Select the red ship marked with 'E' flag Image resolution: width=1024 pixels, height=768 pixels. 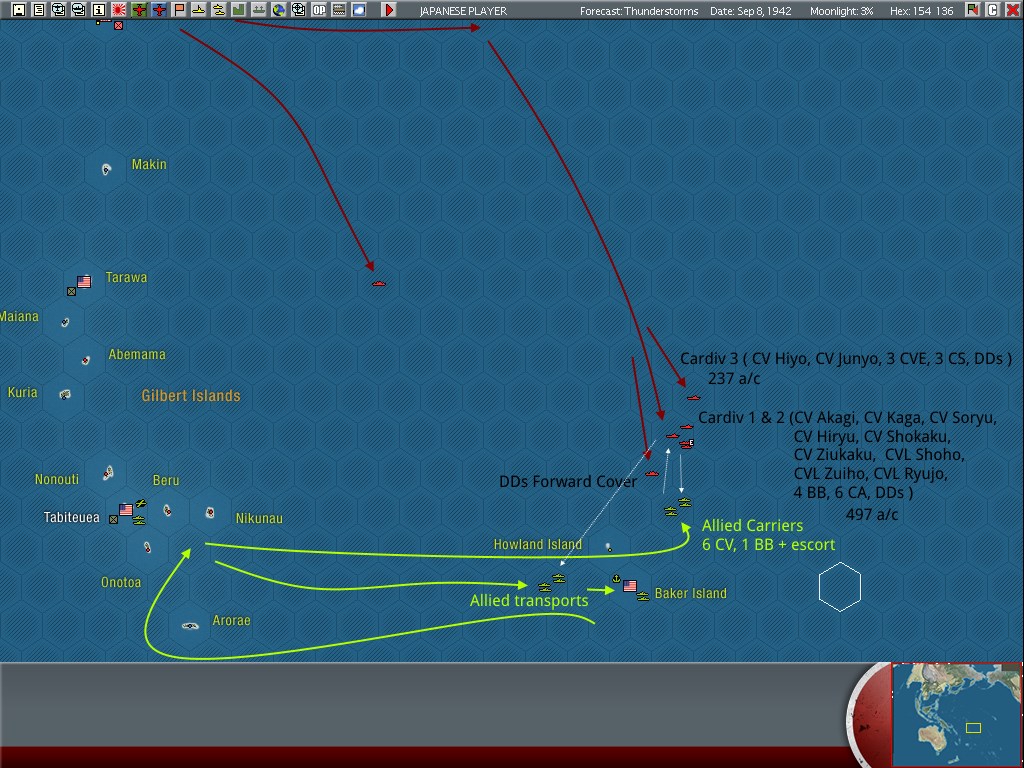(x=686, y=444)
